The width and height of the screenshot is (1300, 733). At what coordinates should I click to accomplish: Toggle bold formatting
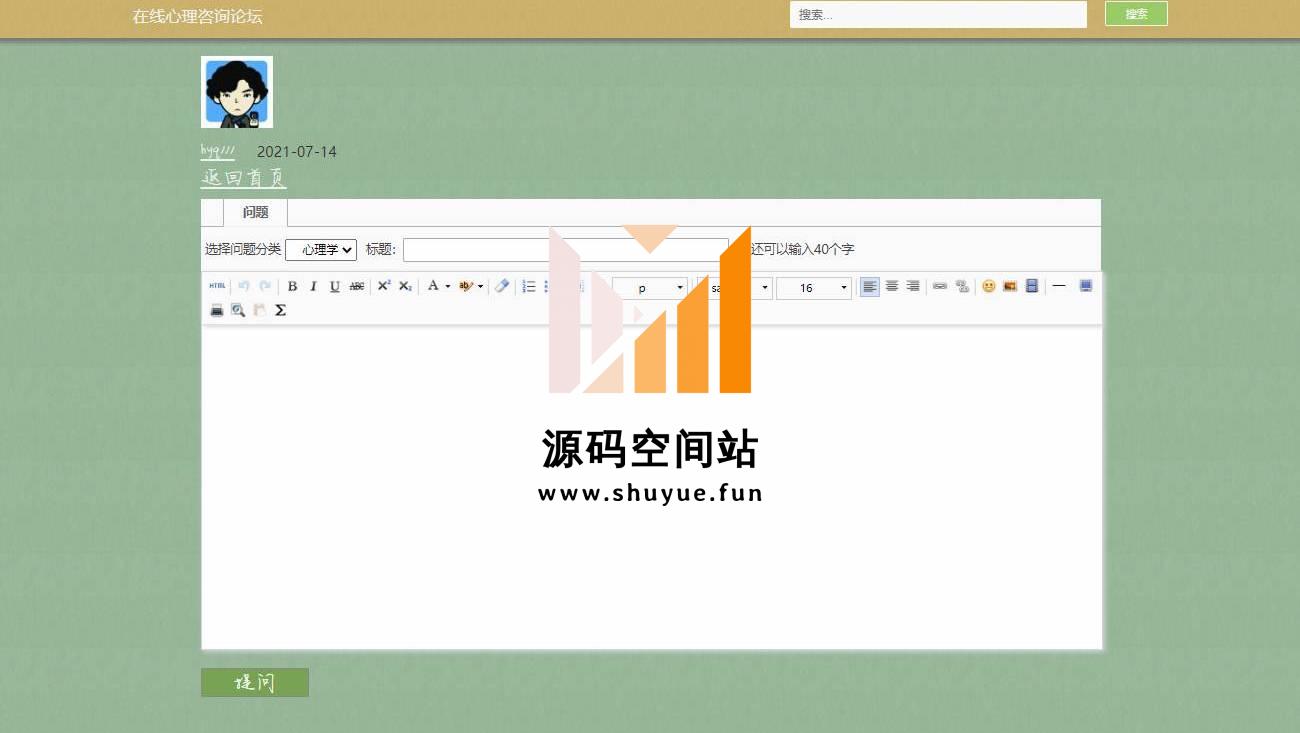pyautogui.click(x=292, y=287)
